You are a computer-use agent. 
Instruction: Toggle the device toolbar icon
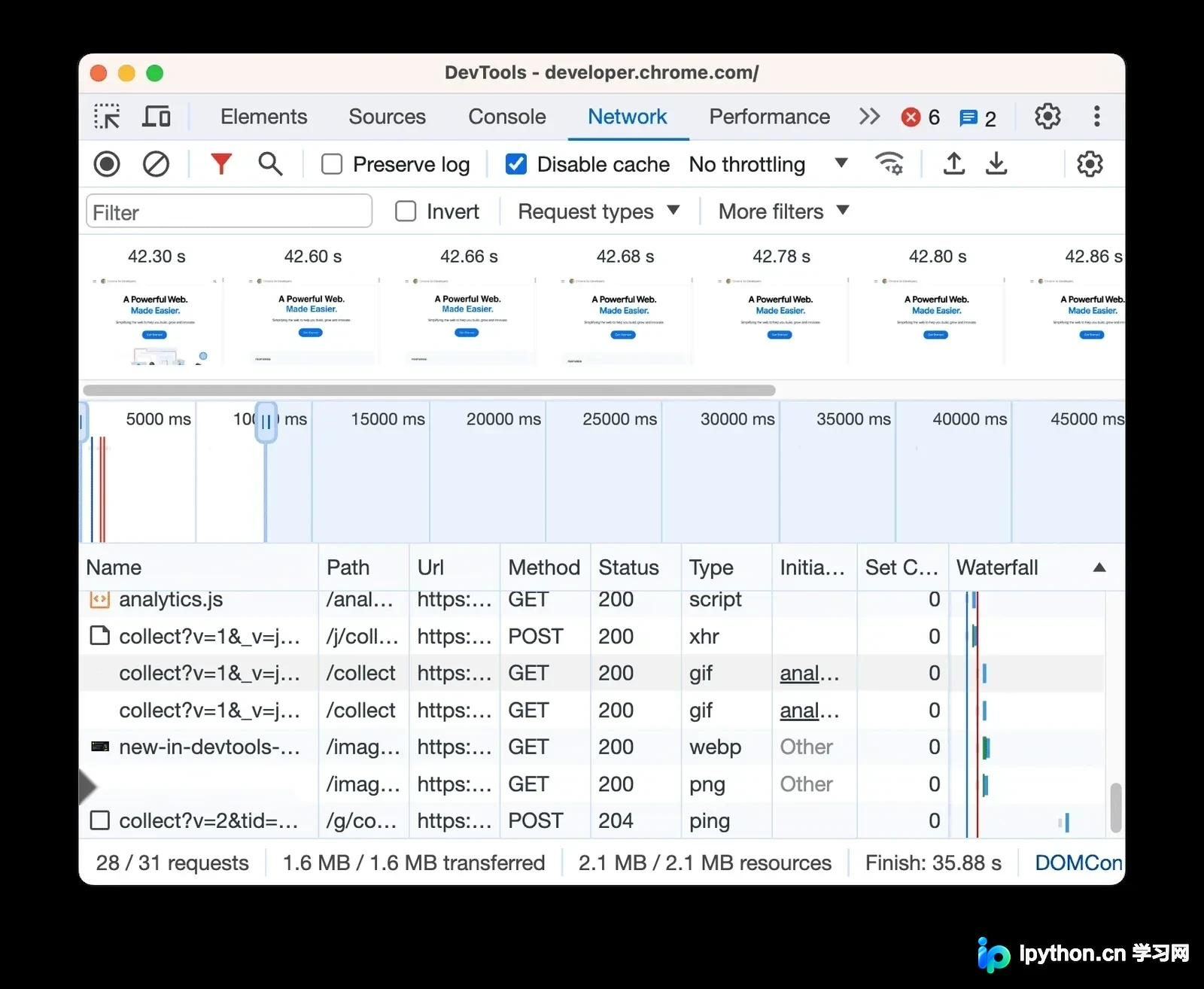(x=157, y=117)
